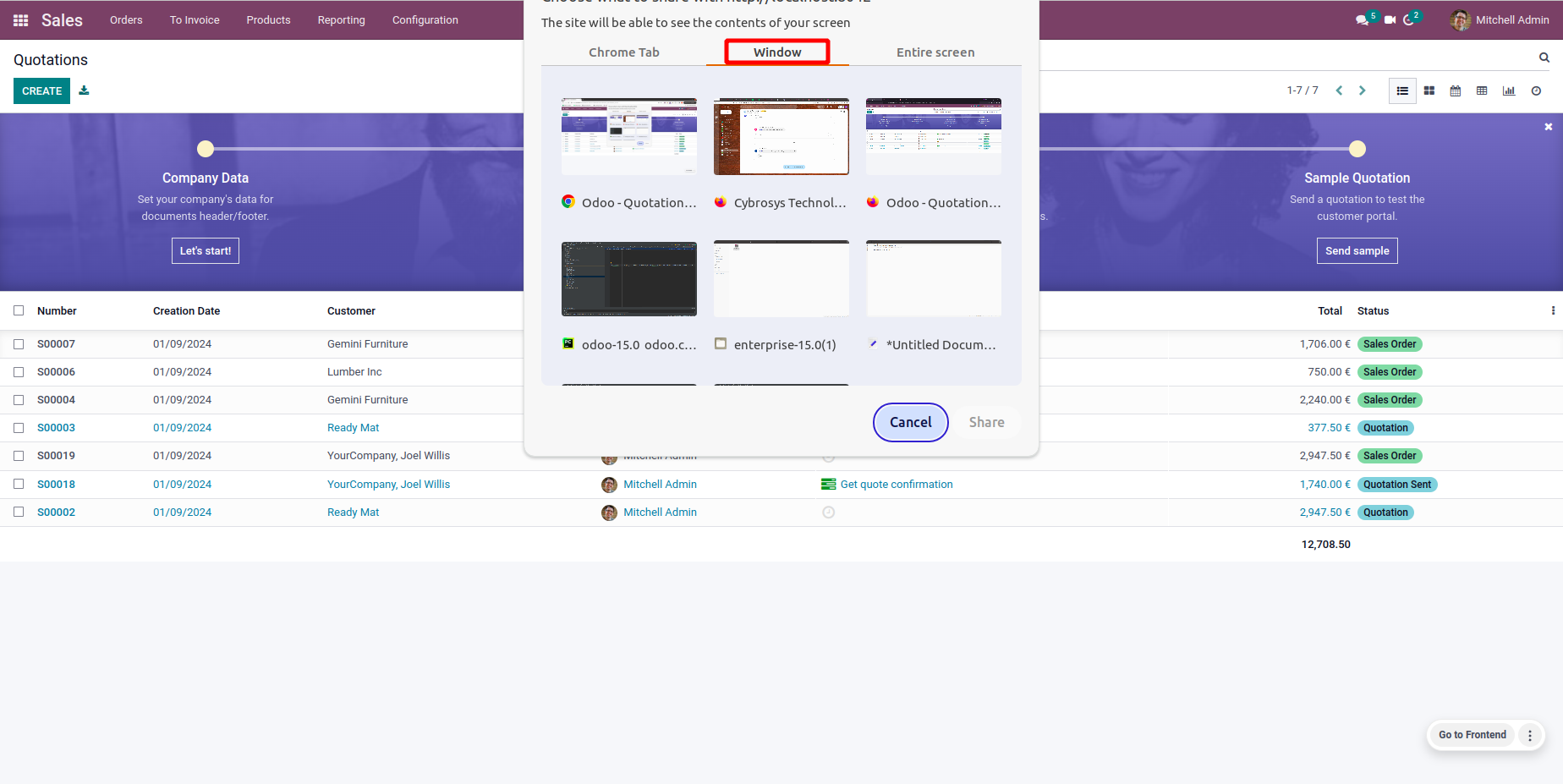1563x784 pixels.
Task: Click the Company Data step dot
Action: click(206, 149)
